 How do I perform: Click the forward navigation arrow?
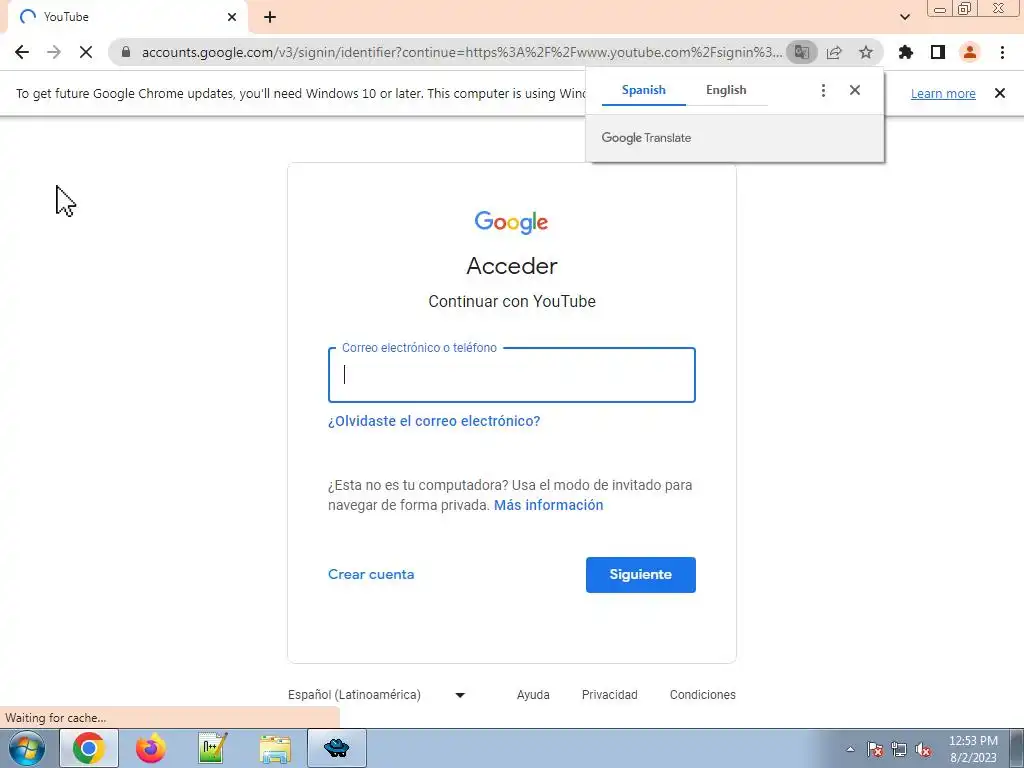tap(54, 52)
